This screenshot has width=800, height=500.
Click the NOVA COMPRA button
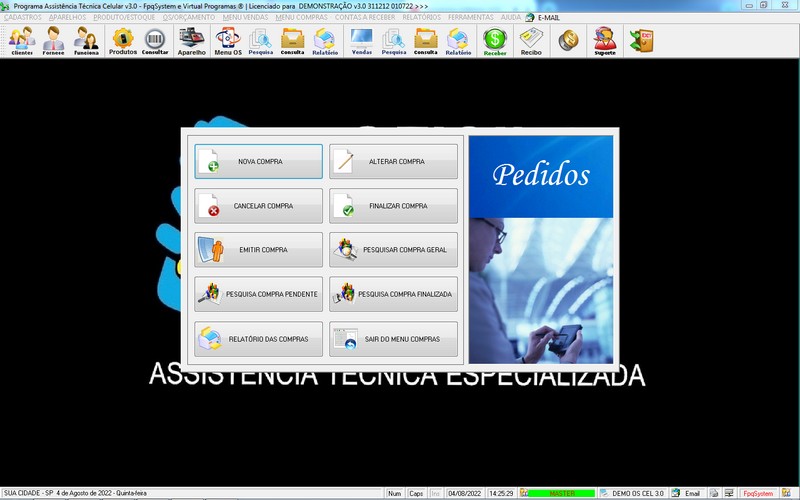258,161
